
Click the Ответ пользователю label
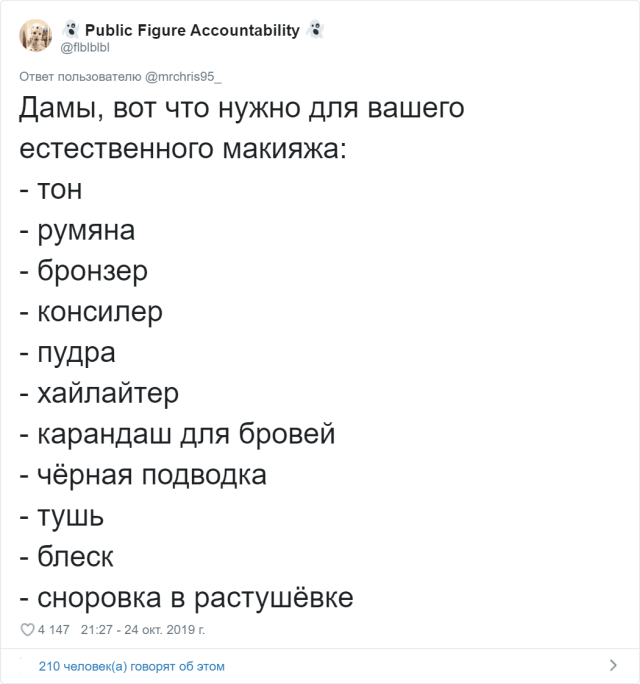80,77
